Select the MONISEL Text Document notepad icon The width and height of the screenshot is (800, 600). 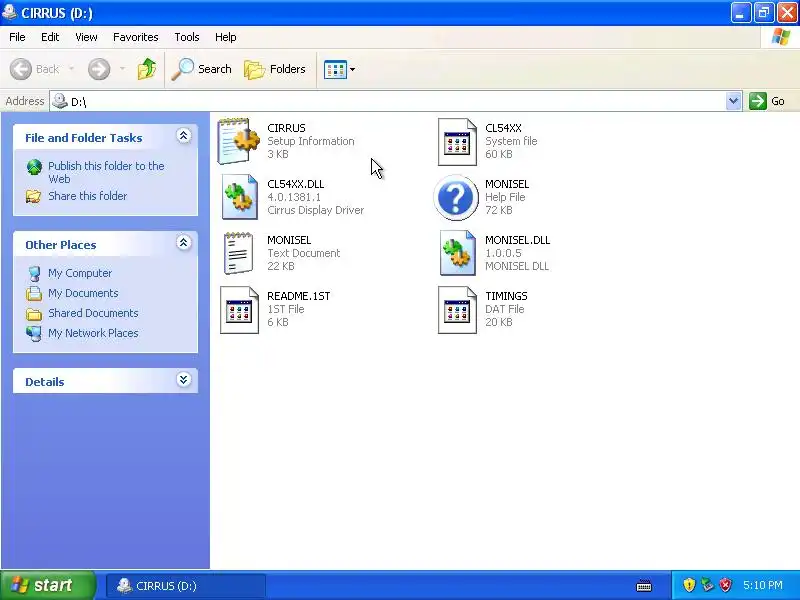[238, 253]
